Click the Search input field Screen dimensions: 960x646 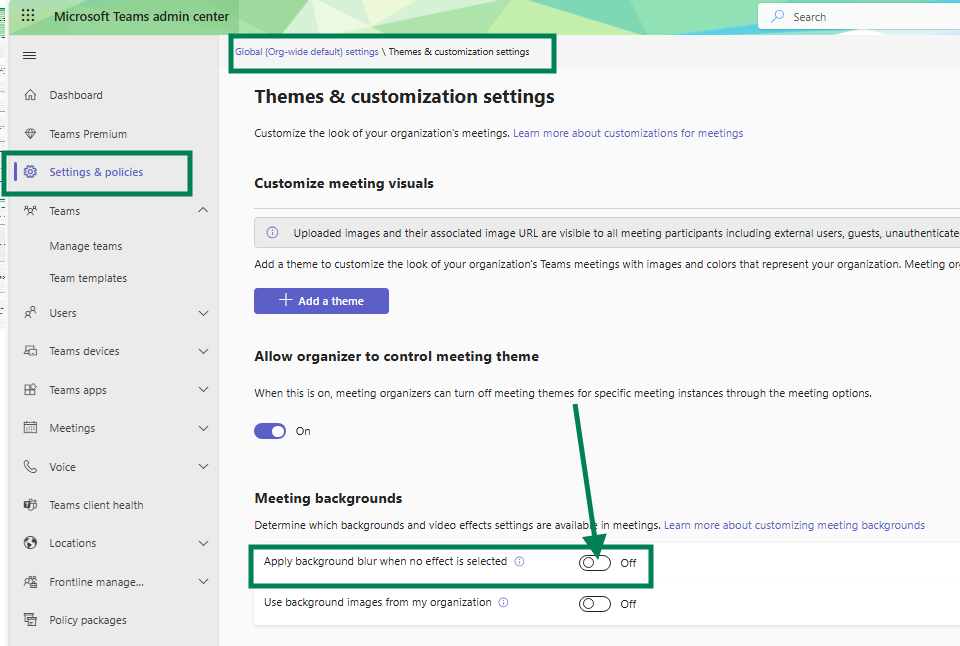pyautogui.click(x=858, y=17)
